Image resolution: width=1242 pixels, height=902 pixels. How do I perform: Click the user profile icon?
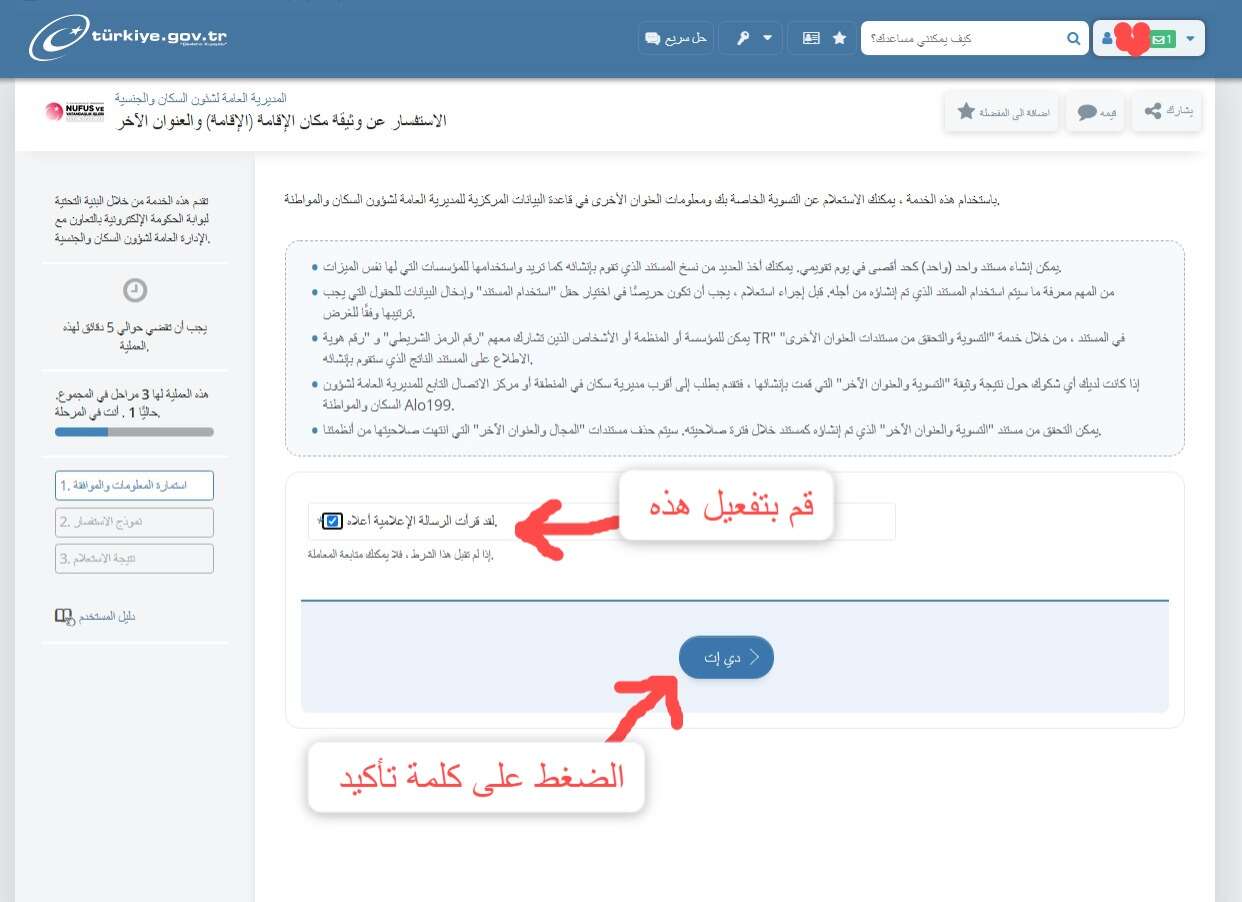click(x=1108, y=39)
